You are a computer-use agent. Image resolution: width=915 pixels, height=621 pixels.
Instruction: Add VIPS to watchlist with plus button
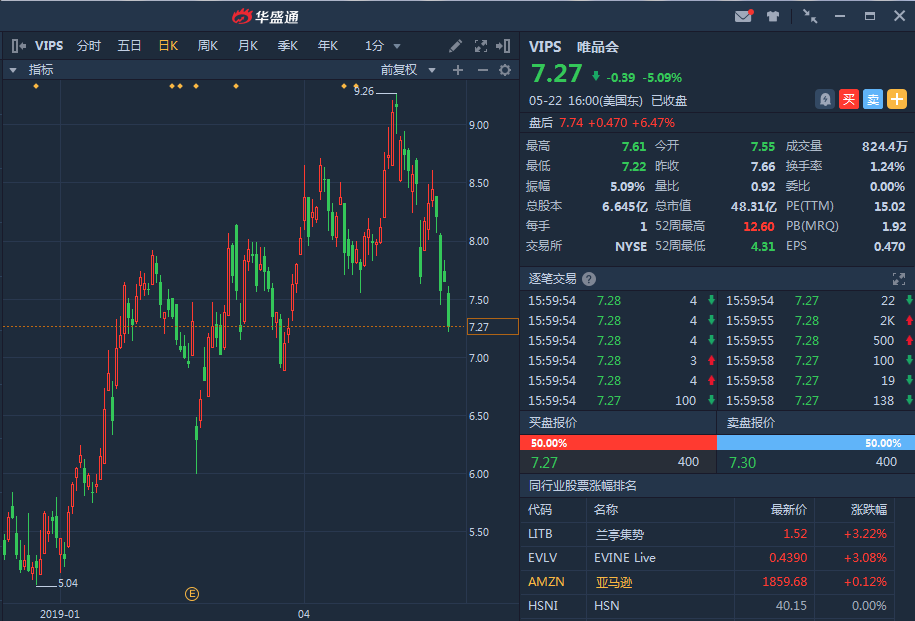(x=897, y=99)
